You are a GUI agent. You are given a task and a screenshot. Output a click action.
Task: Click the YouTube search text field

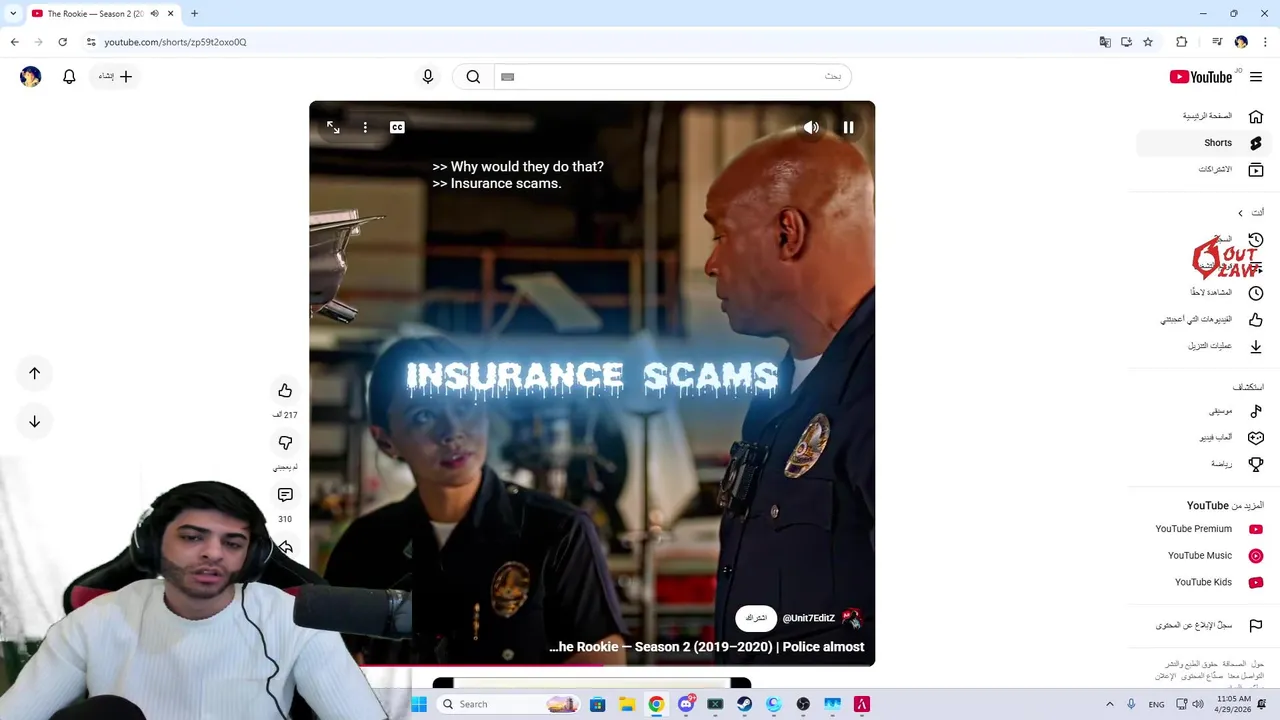coord(672,76)
